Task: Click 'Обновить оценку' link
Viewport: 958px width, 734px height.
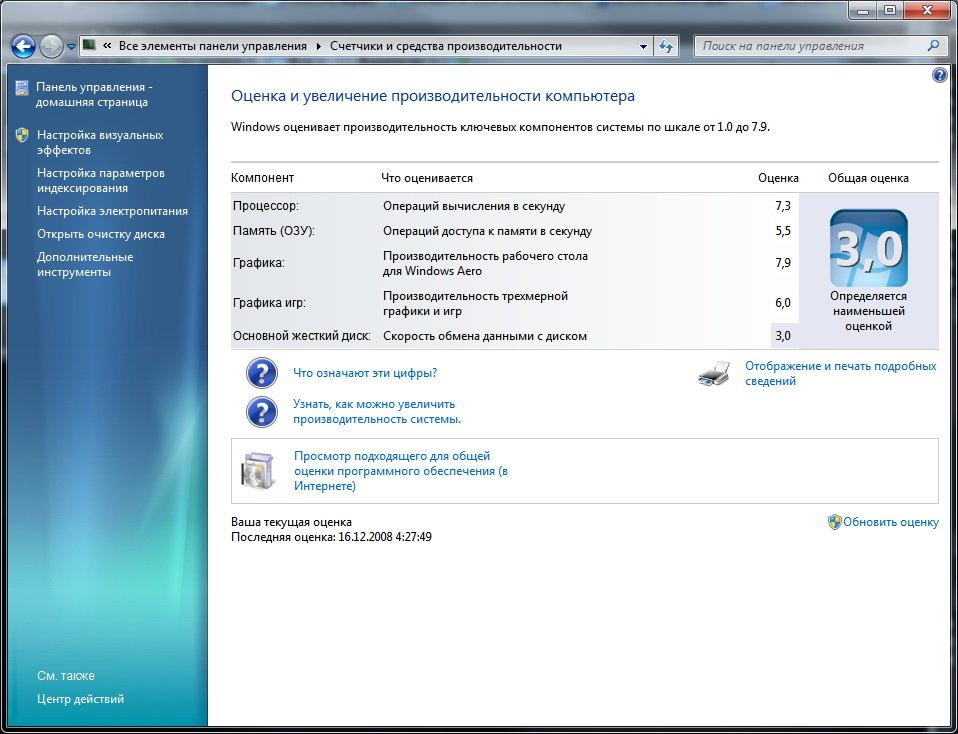Action: point(891,522)
